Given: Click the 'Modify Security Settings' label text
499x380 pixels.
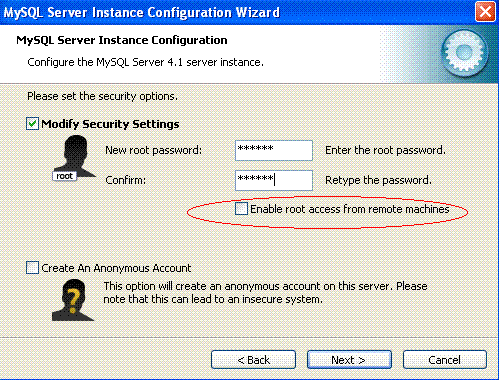Looking at the screenshot, I should [x=110, y=124].
